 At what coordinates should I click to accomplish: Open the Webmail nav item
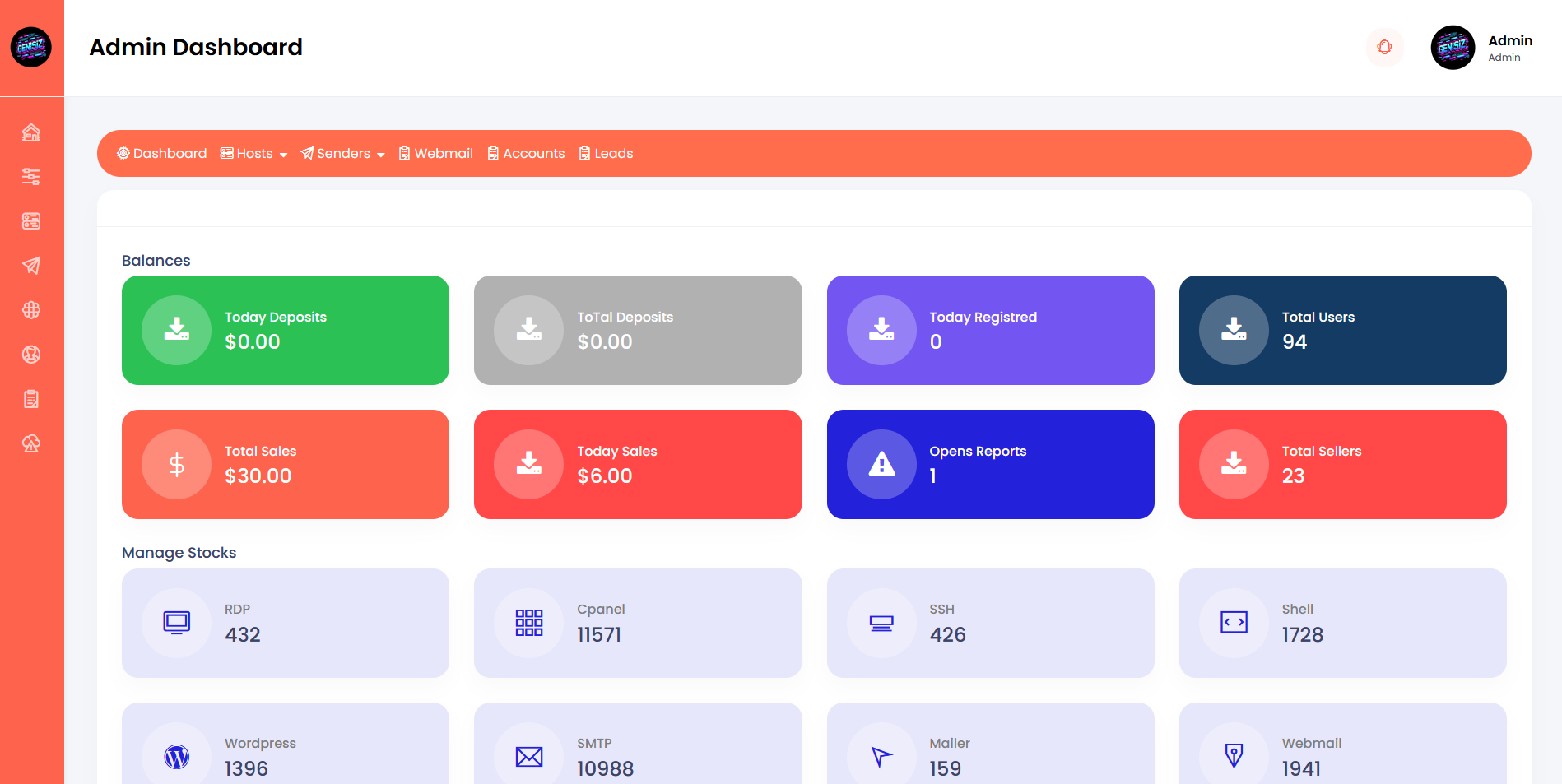(435, 154)
